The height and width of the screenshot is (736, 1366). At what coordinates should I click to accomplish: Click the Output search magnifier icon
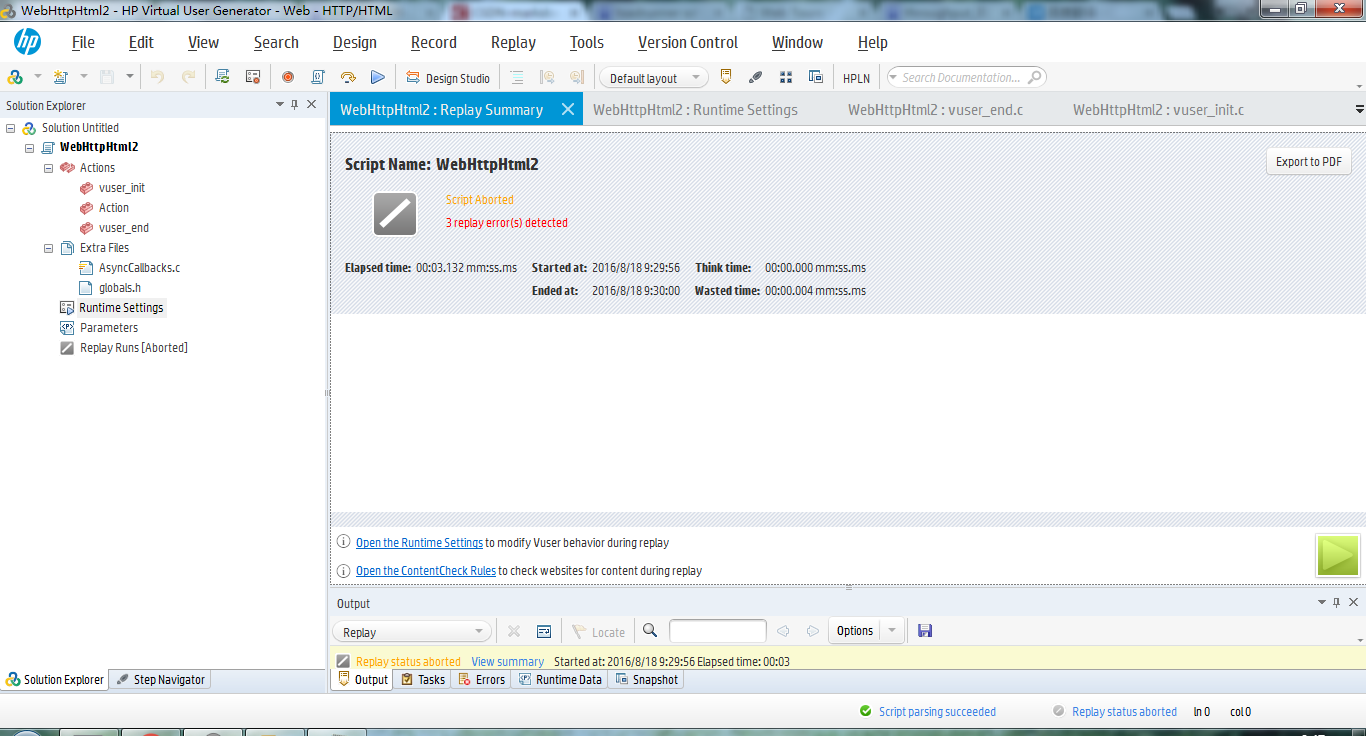pos(650,631)
